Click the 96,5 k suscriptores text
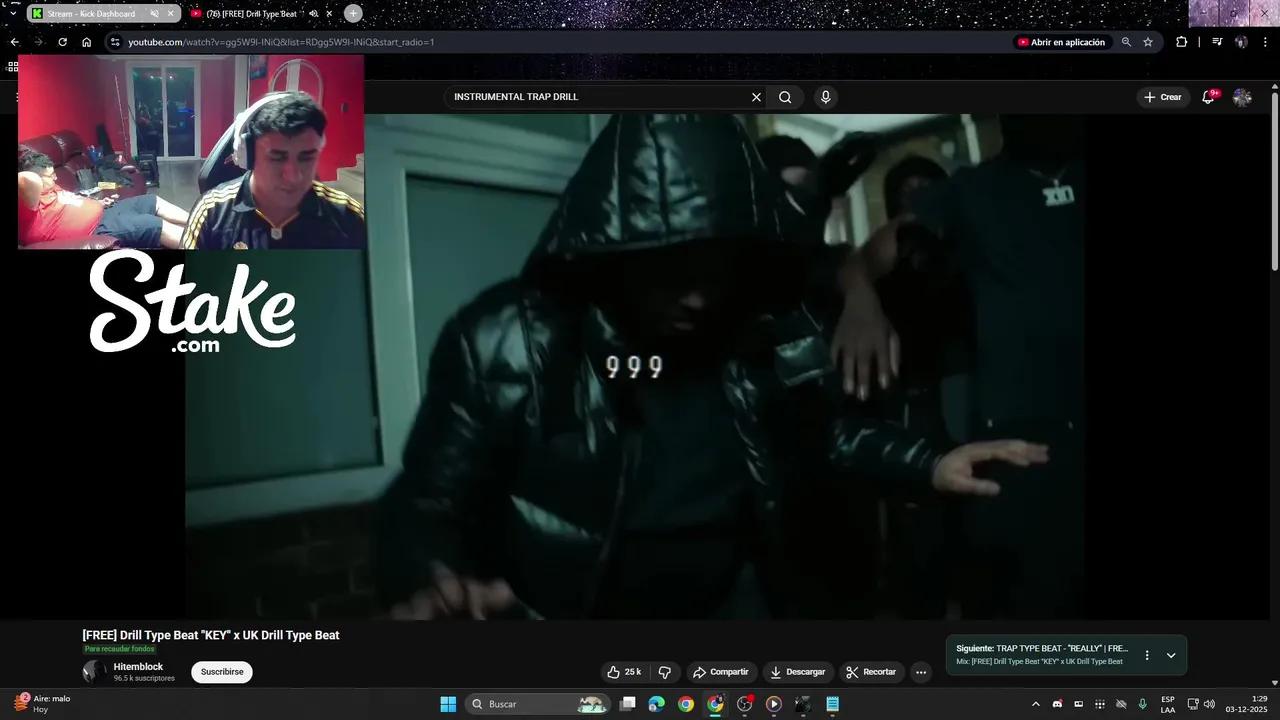This screenshot has height=720, width=1280. pyautogui.click(x=144, y=678)
